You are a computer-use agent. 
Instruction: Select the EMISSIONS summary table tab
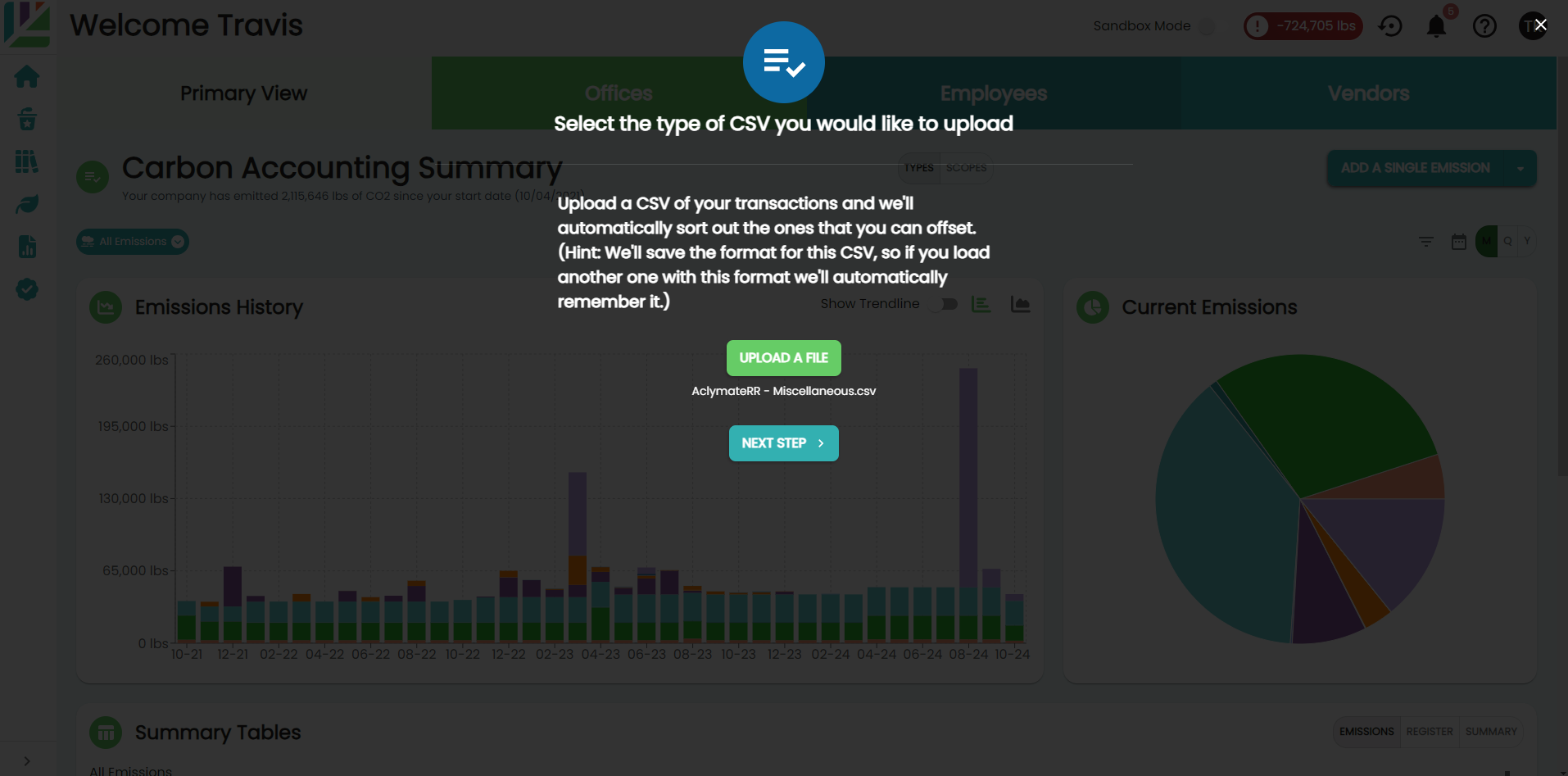pyautogui.click(x=1366, y=732)
